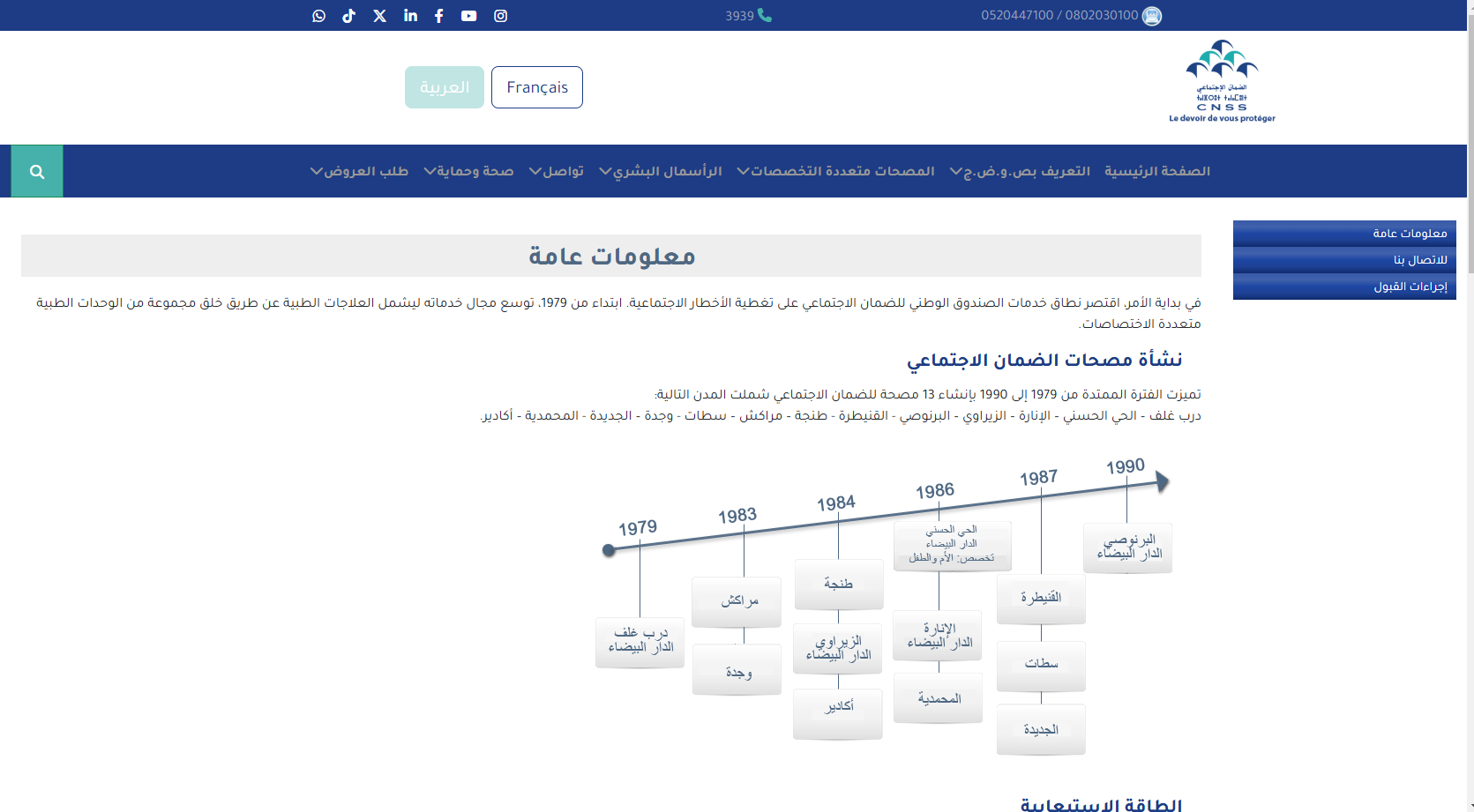Visit the Facebook page icon
Viewport: 1474px width, 812px height.
tap(438, 16)
